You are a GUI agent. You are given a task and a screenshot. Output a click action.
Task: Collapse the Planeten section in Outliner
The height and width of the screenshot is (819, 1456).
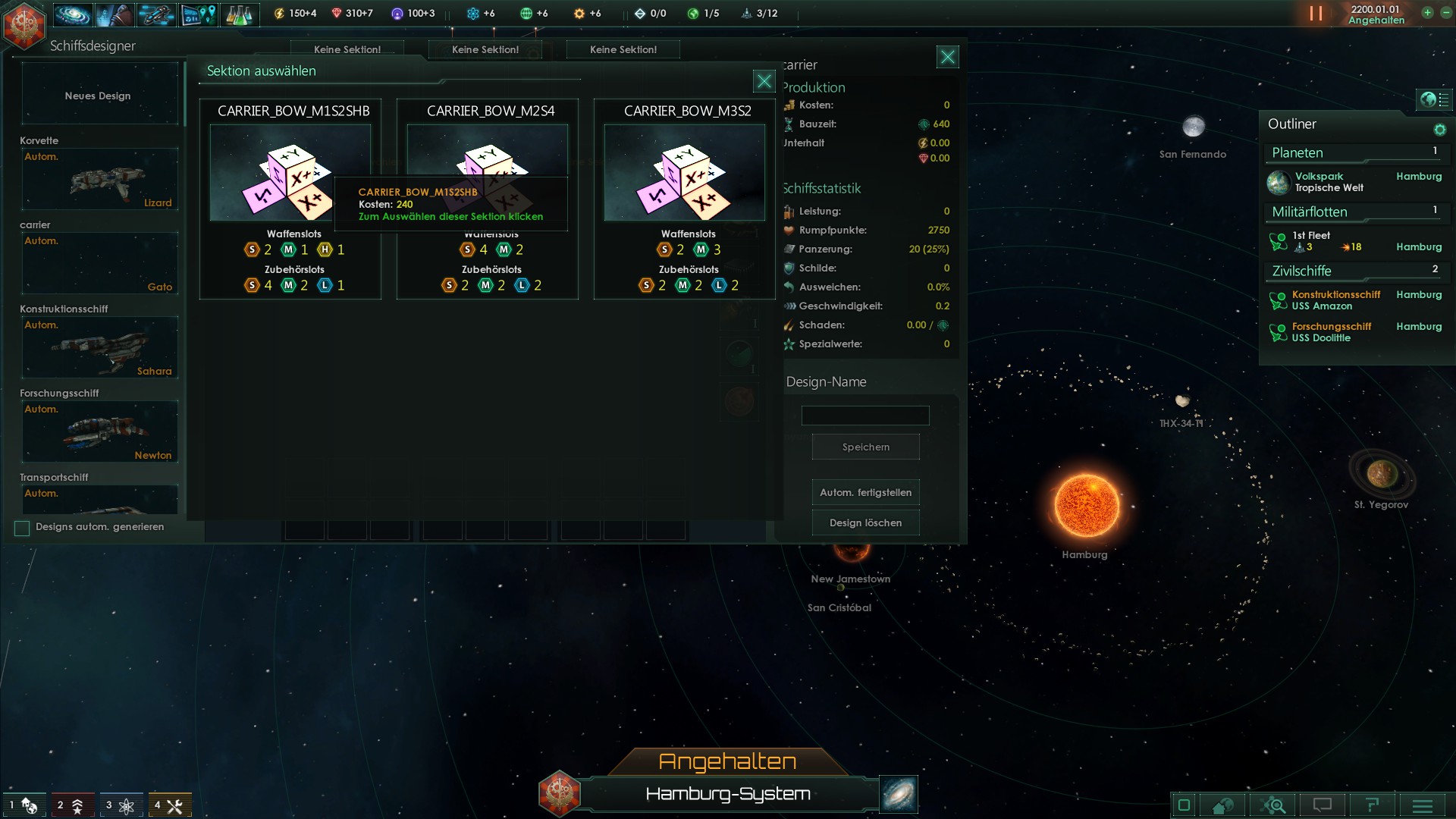click(x=1355, y=152)
